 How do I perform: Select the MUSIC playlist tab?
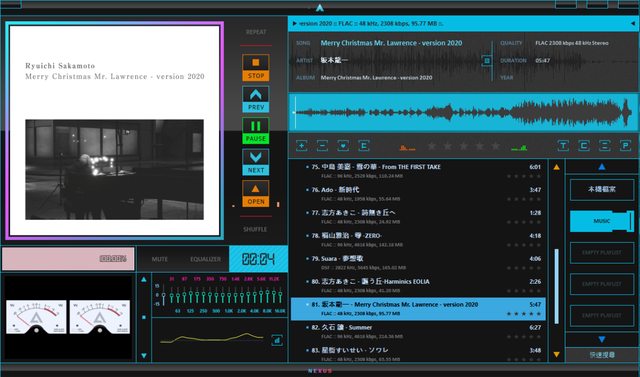point(602,221)
